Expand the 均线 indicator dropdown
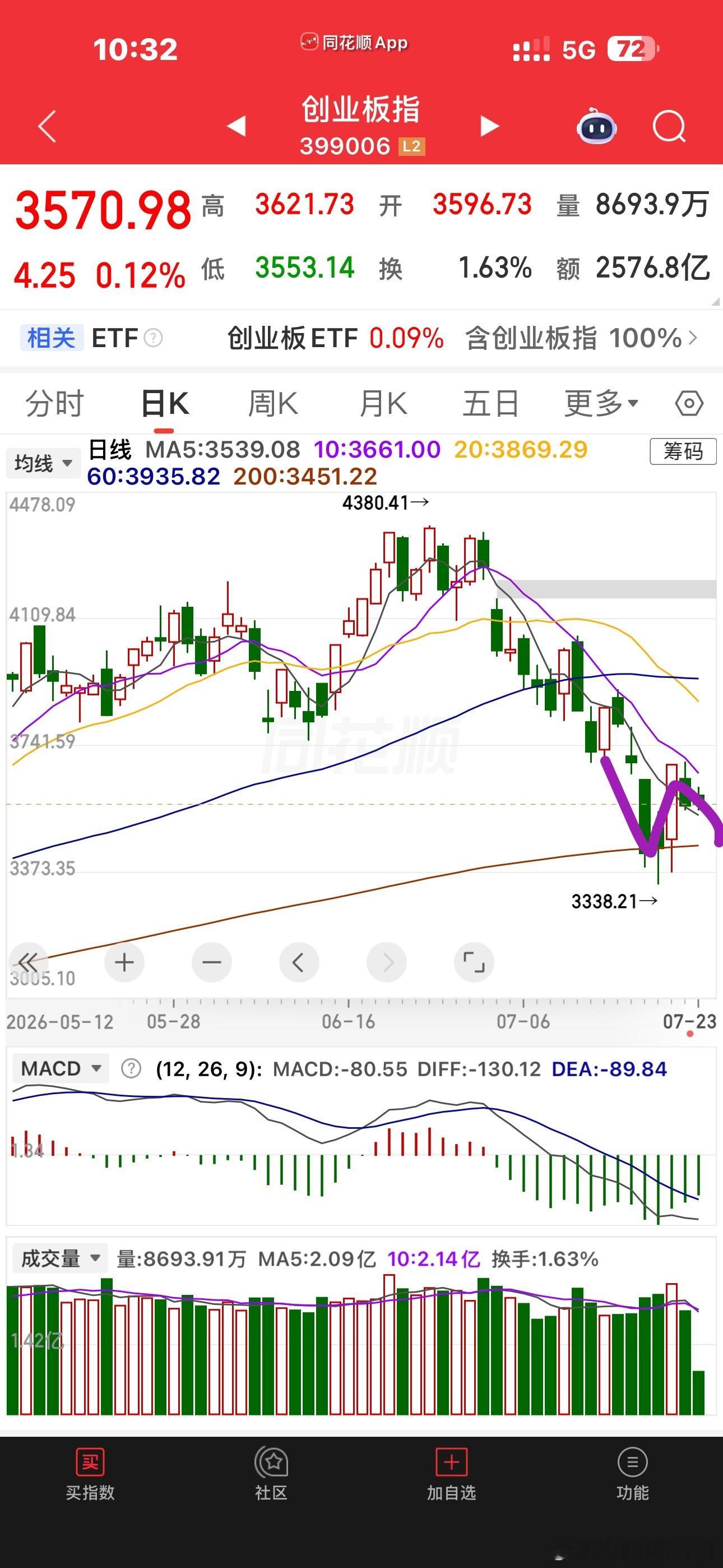 (x=43, y=463)
